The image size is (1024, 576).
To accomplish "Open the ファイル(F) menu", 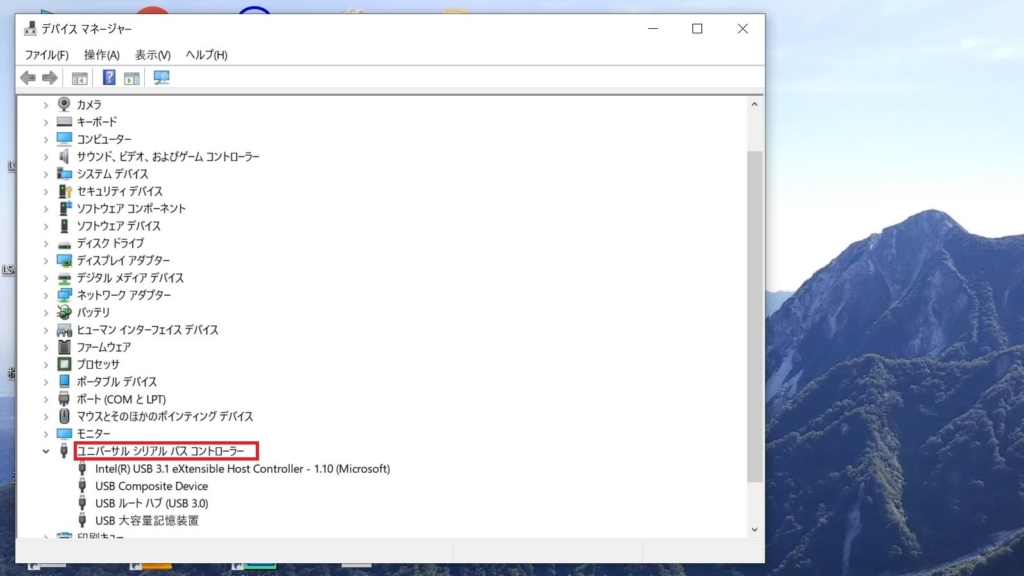I will [x=47, y=55].
